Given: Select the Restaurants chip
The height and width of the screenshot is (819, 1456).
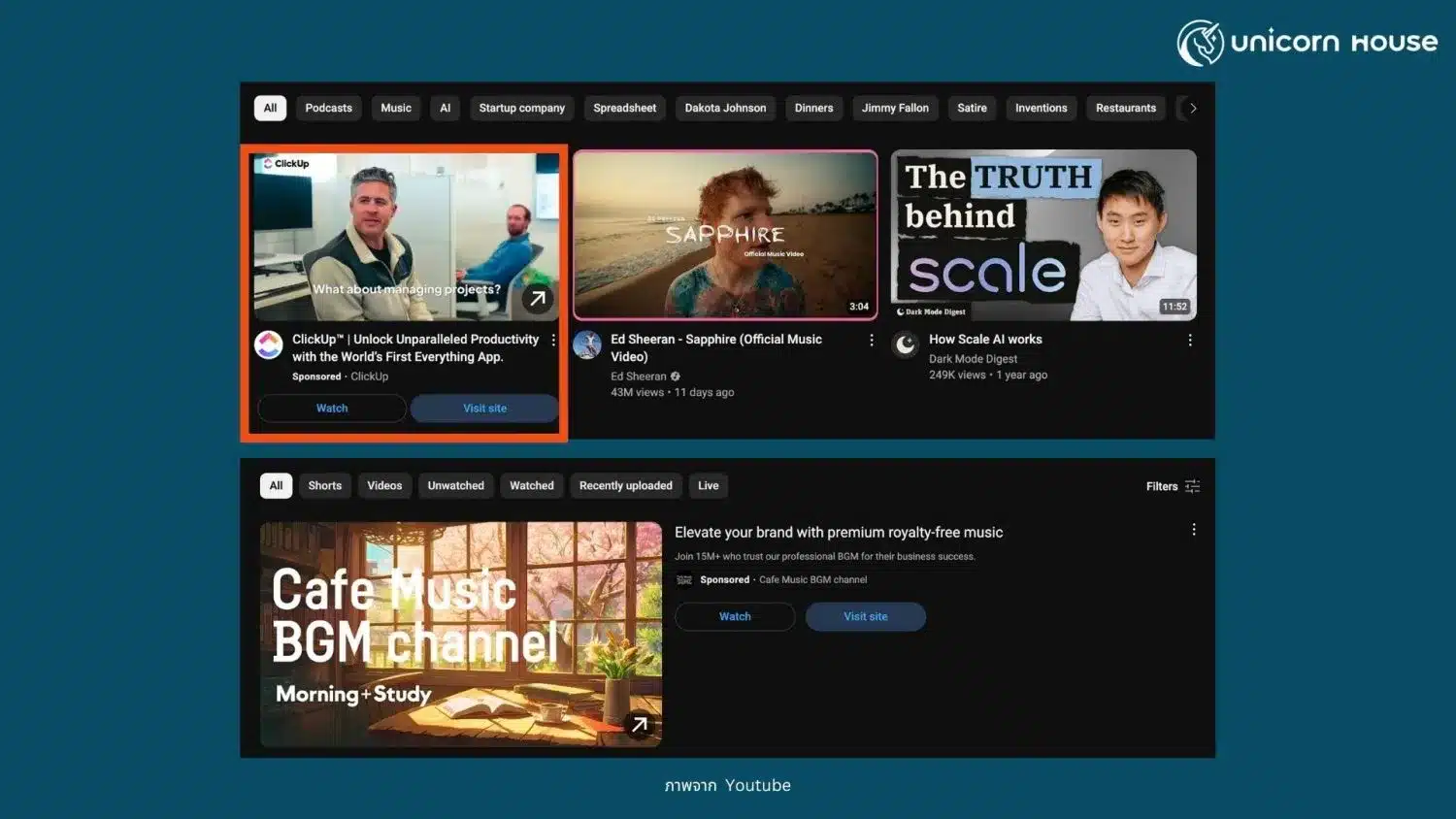Looking at the screenshot, I should coord(1126,108).
